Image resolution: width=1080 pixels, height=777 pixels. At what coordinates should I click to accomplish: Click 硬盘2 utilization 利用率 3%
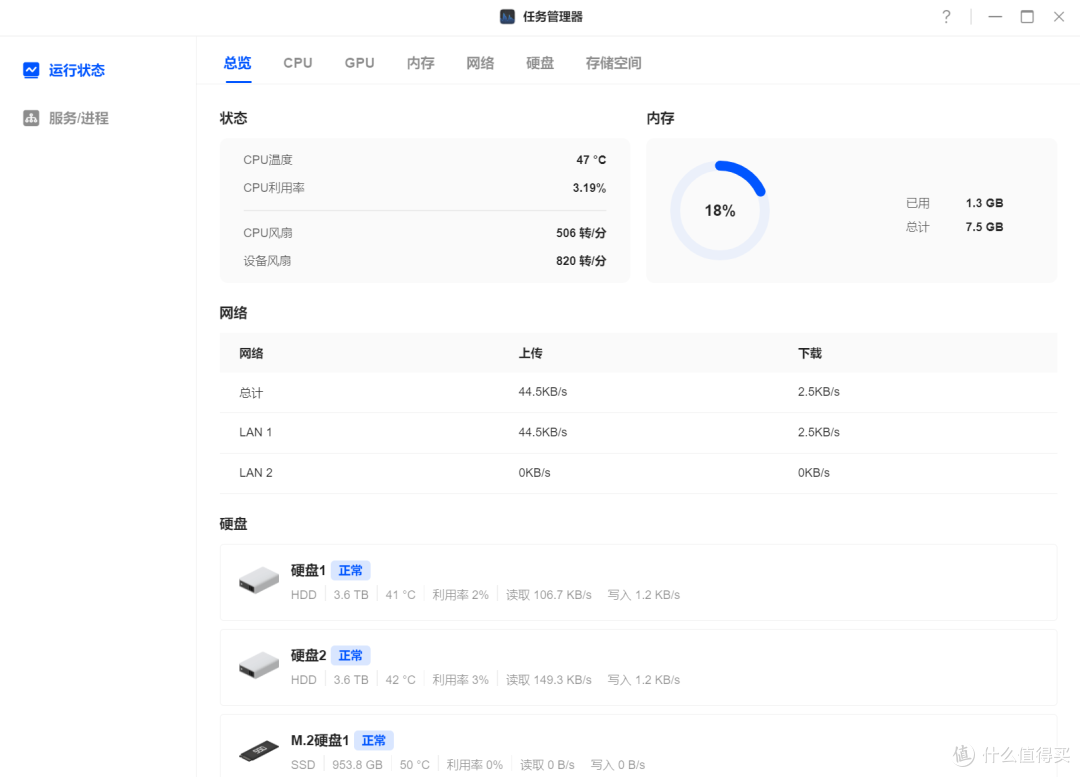pos(460,680)
